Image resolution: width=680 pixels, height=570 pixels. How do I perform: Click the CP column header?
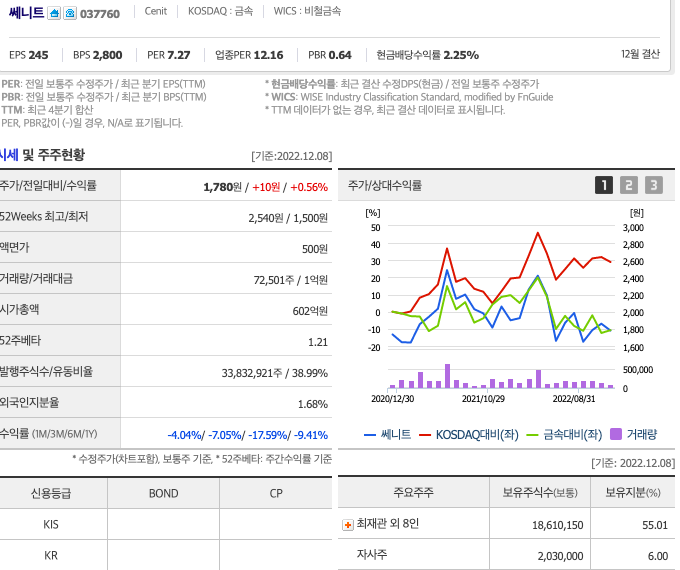(276, 493)
